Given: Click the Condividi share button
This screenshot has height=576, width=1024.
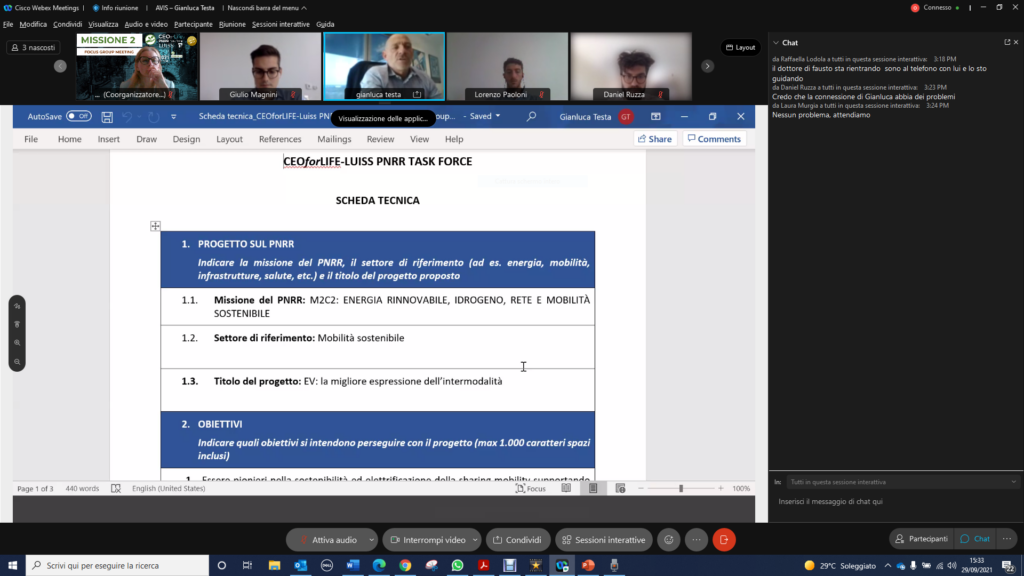Looking at the screenshot, I should [x=518, y=539].
